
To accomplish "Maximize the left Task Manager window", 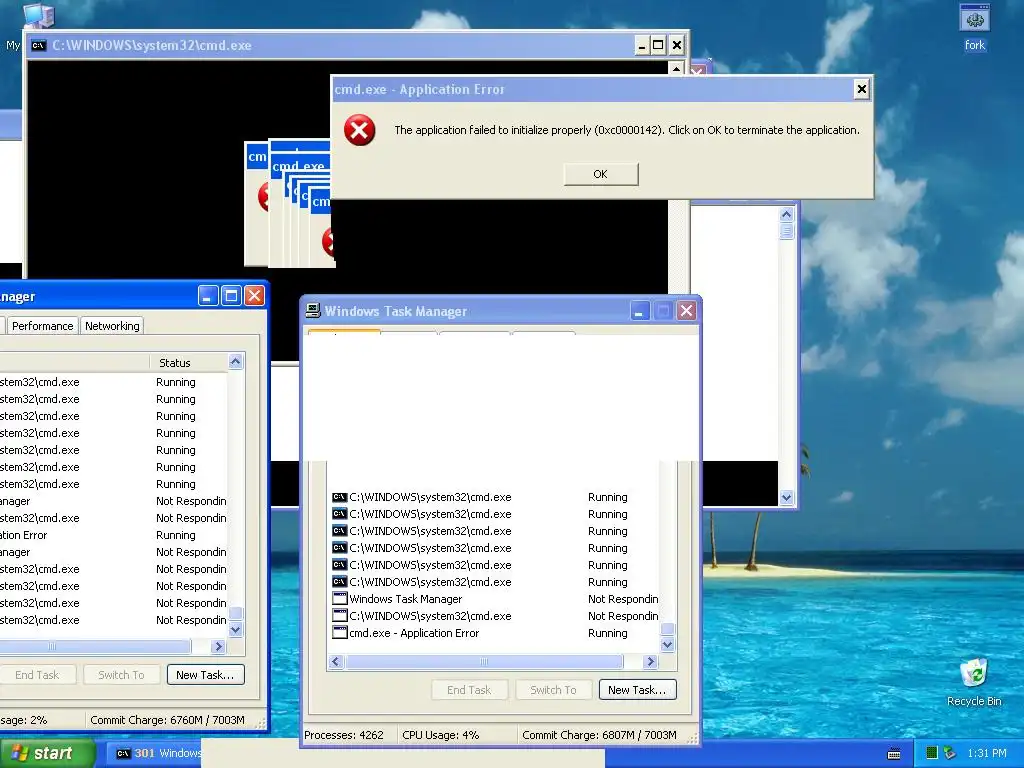I will point(231,296).
